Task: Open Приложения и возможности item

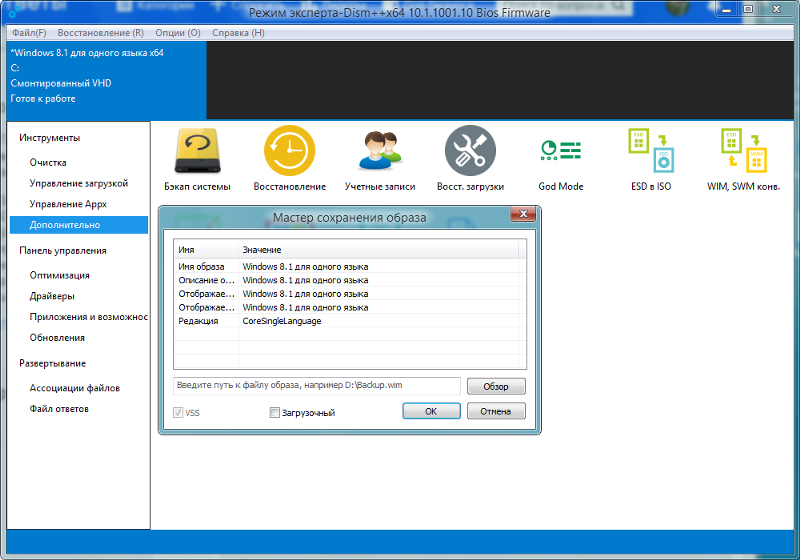Action: click(x=89, y=317)
